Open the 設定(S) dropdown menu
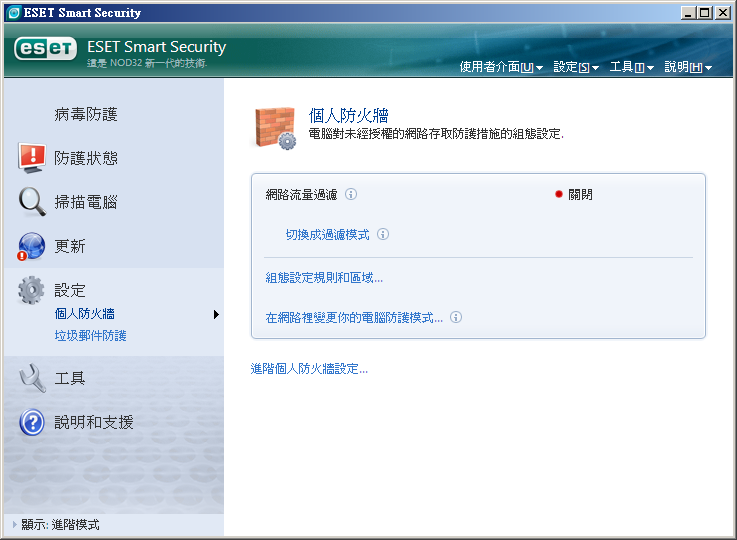 click(x=576, y=67)
